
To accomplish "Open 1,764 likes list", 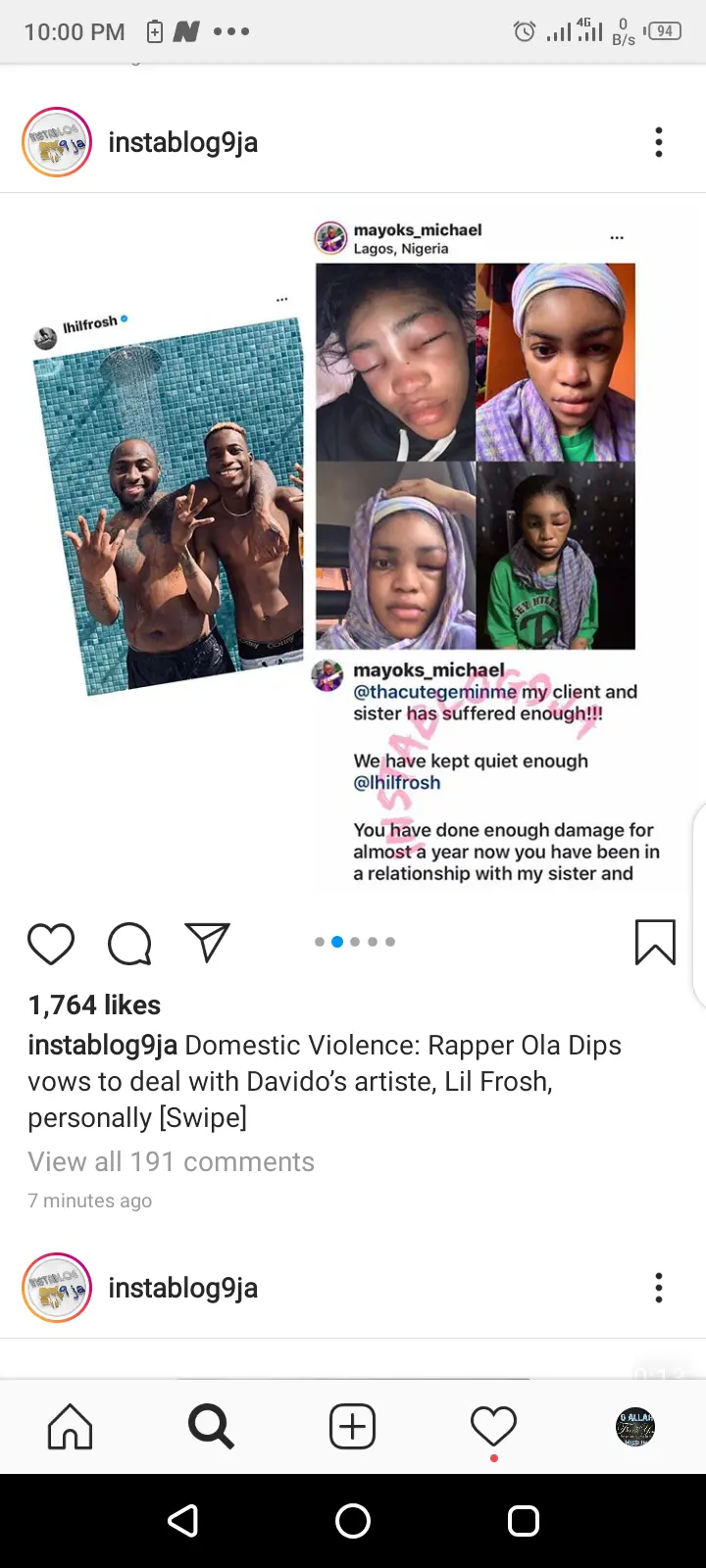I will [94, 1004].
